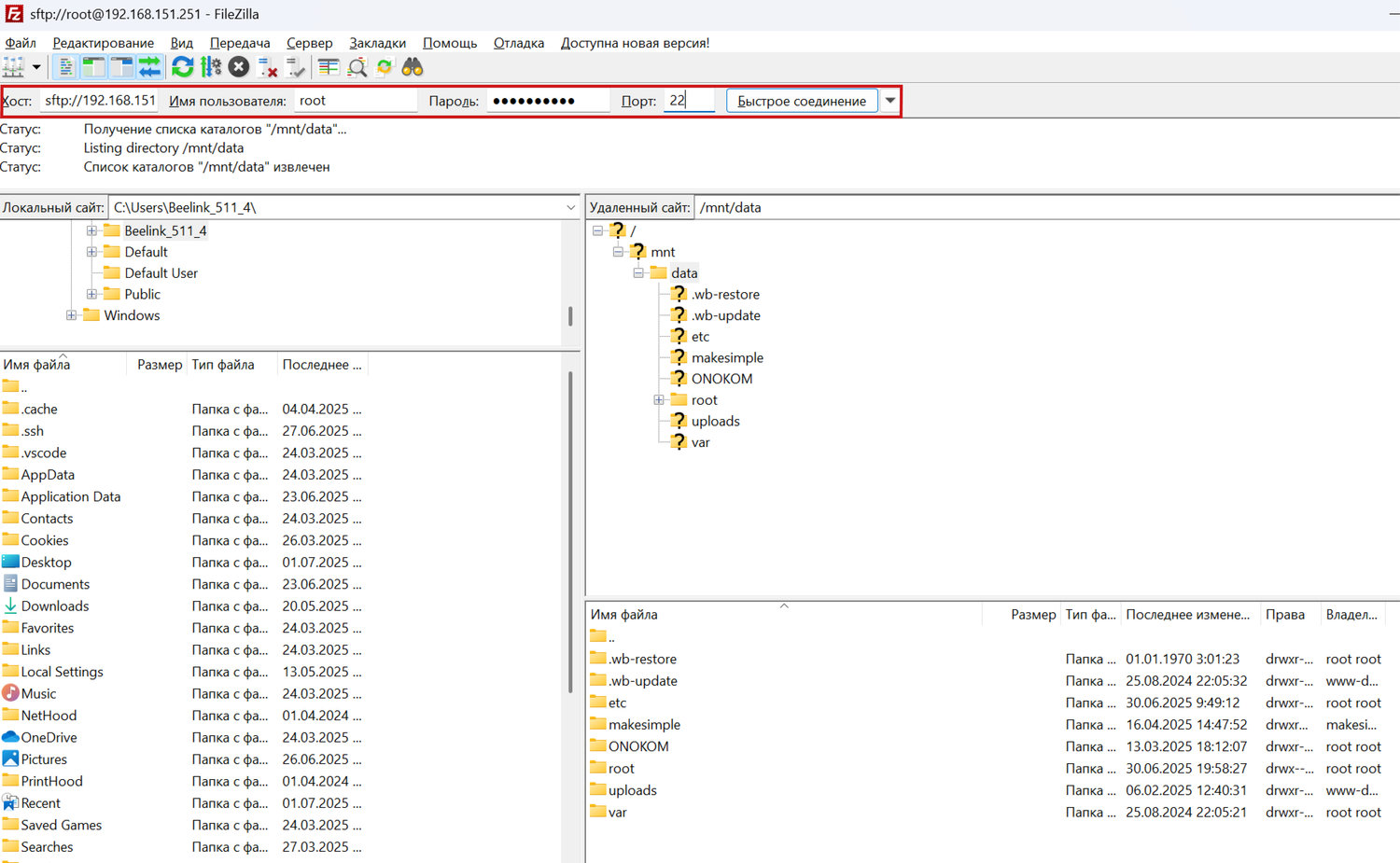The image size is (1400, 863).
Task: Toggle local directory tree display
Action: pyautogui.click(x=93, y=67)
